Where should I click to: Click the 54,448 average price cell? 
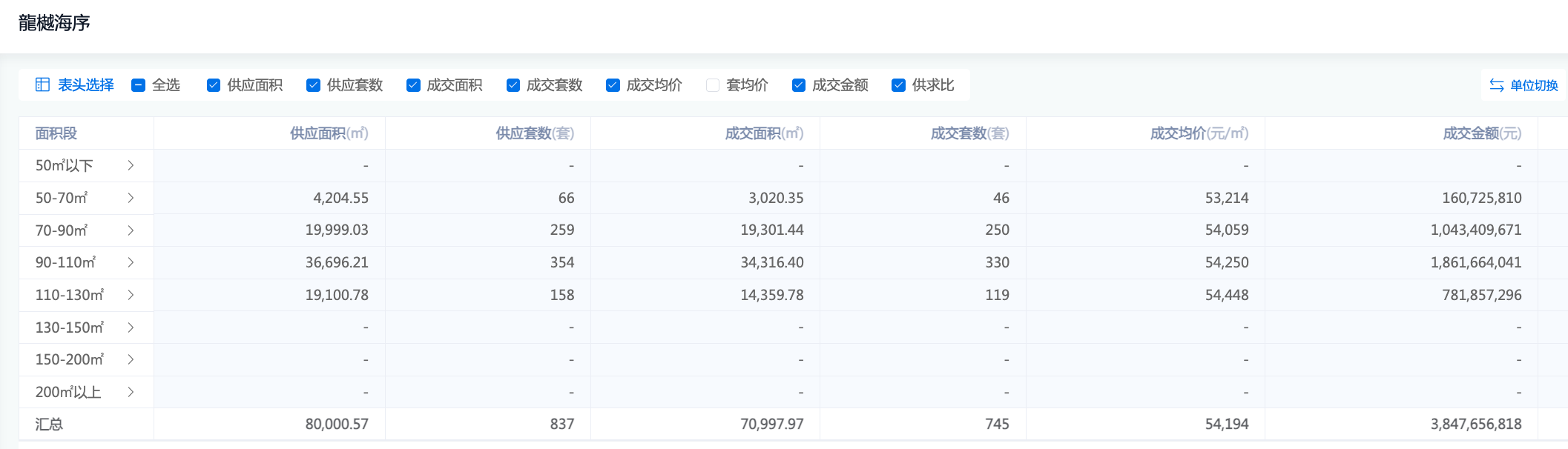click(x=1227, y=295)
